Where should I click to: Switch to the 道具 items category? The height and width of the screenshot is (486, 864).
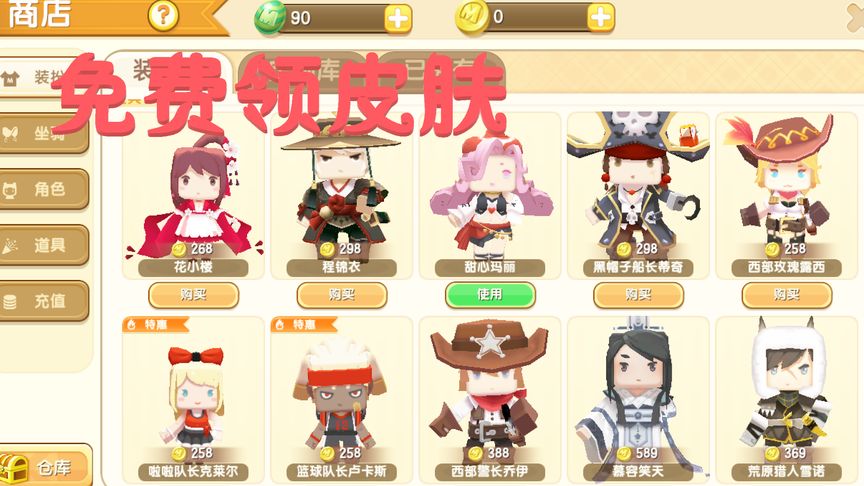pyautogui.click(x=44, y=245)
